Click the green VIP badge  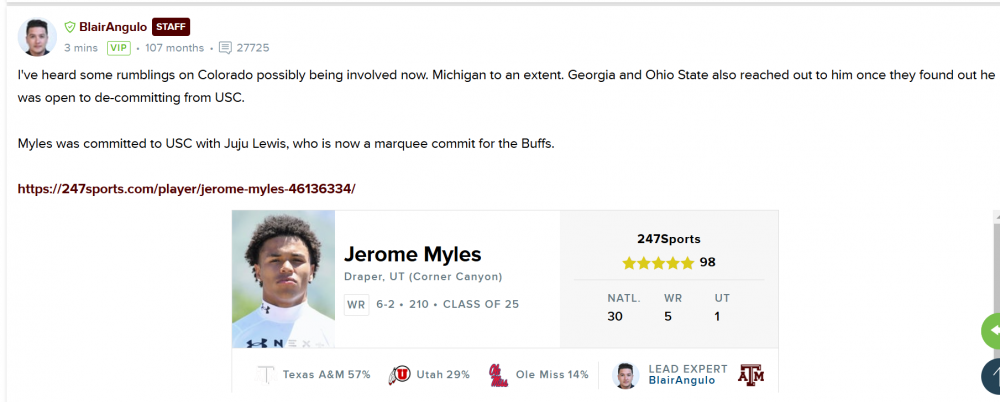coord(119,47)
